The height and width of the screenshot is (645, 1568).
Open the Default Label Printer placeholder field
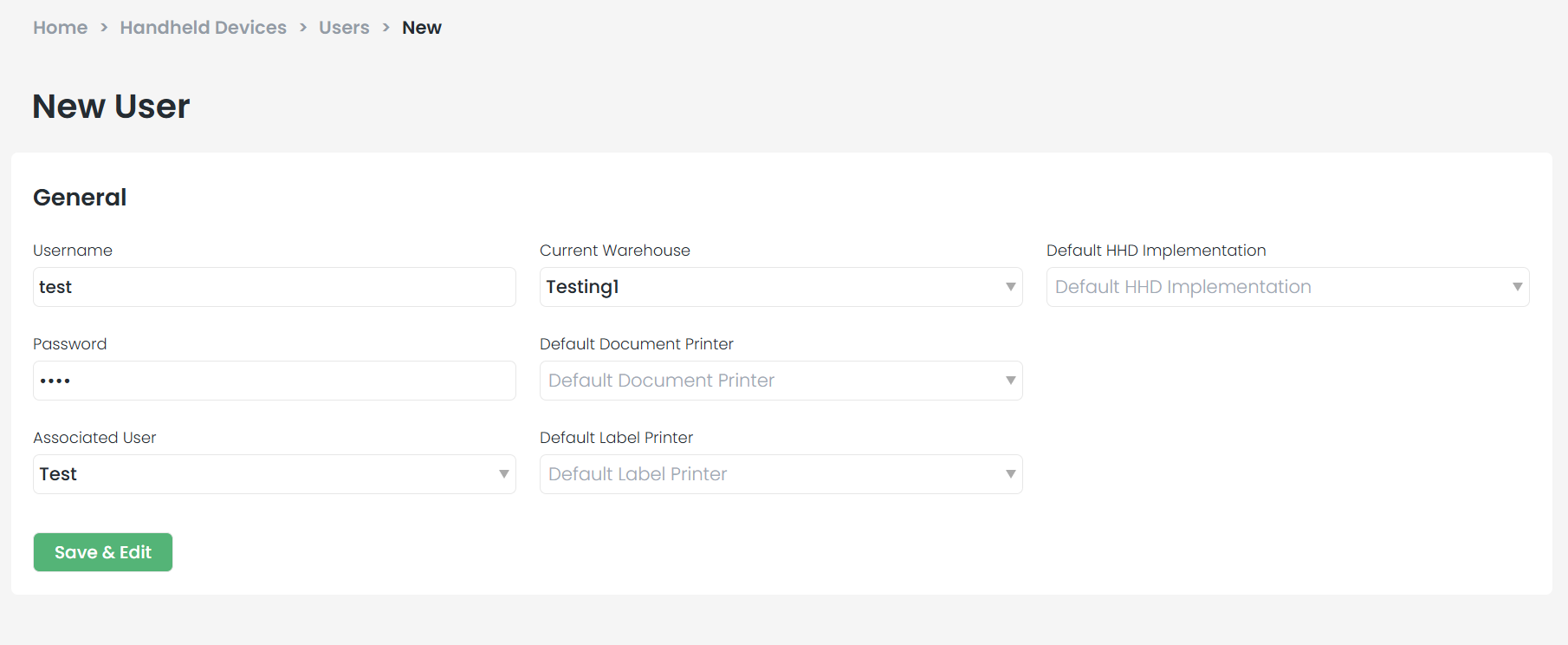771,474
